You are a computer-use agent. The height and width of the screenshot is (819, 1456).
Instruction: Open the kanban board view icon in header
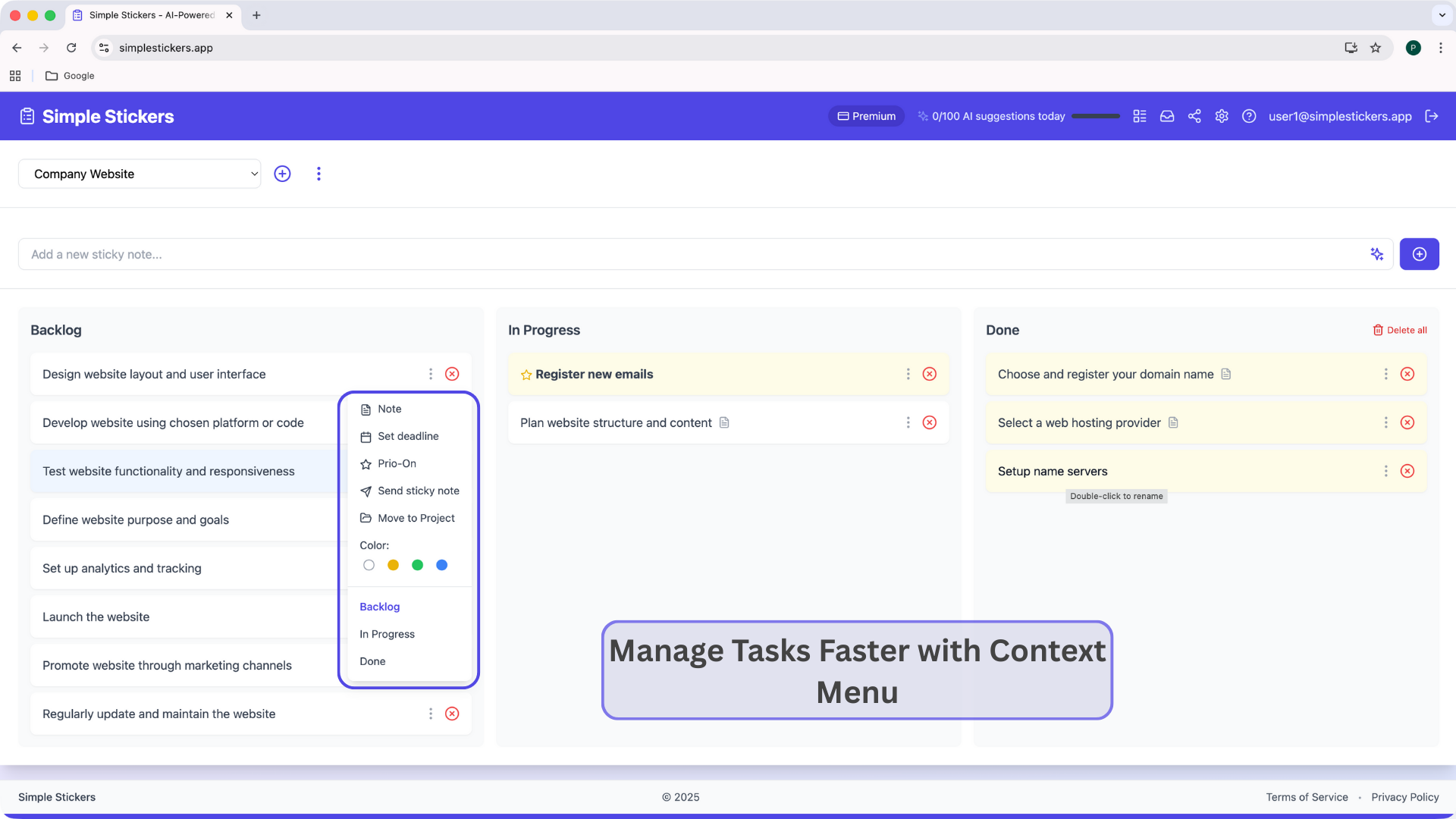1139,116
